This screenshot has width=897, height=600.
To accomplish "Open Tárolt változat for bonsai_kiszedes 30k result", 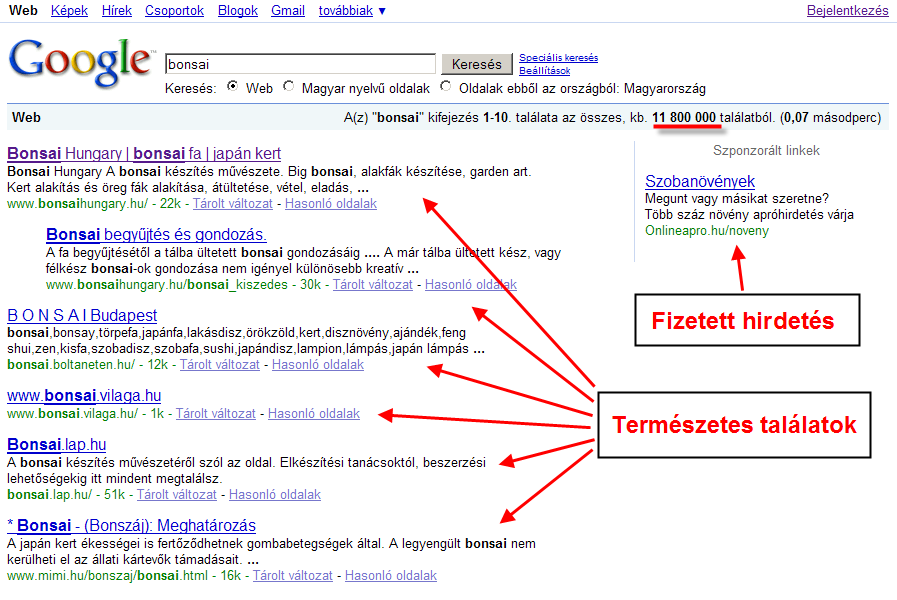I will point(372,284).
